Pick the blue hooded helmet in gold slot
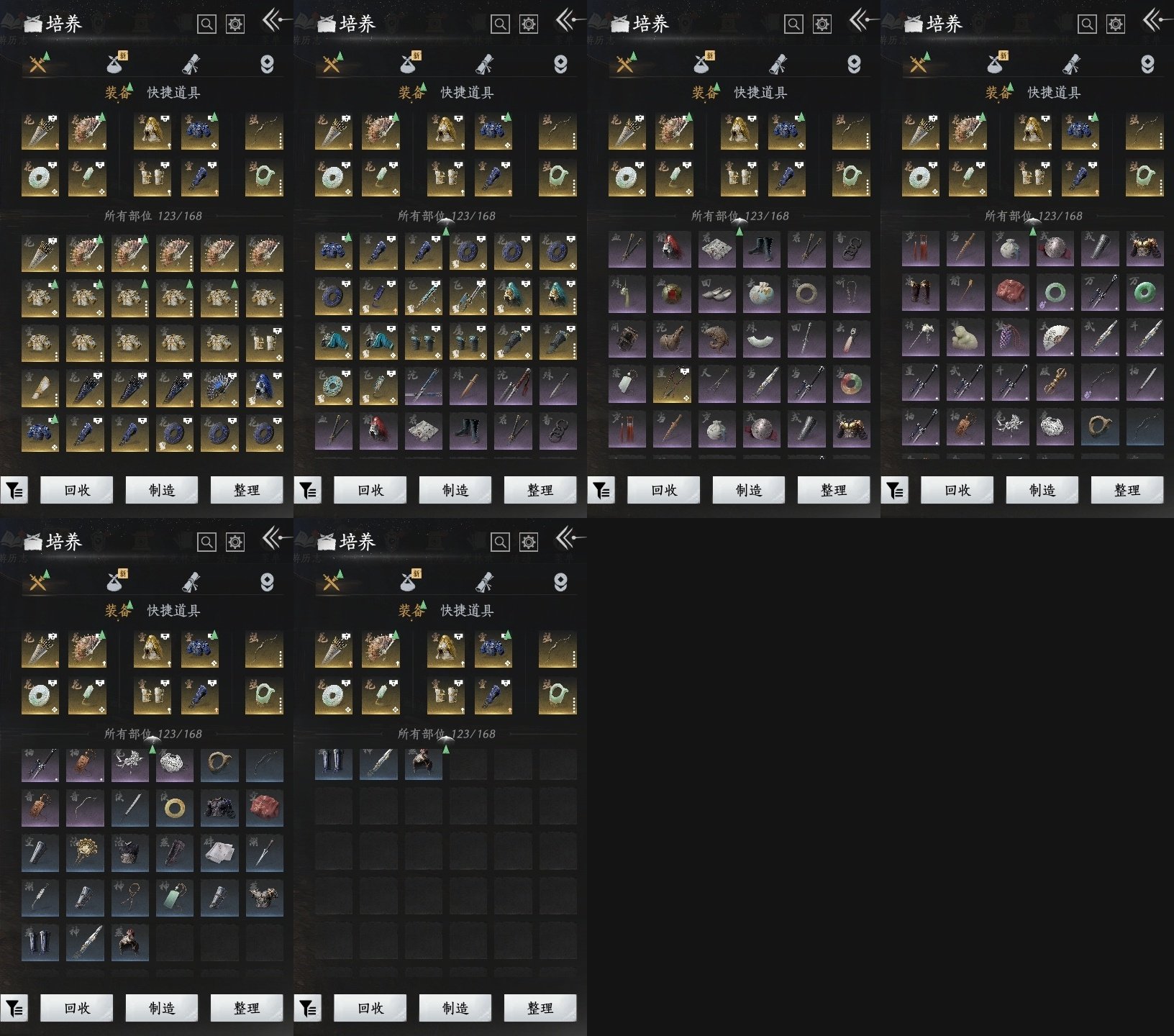 pyautogui.click(x=264, y=388)
